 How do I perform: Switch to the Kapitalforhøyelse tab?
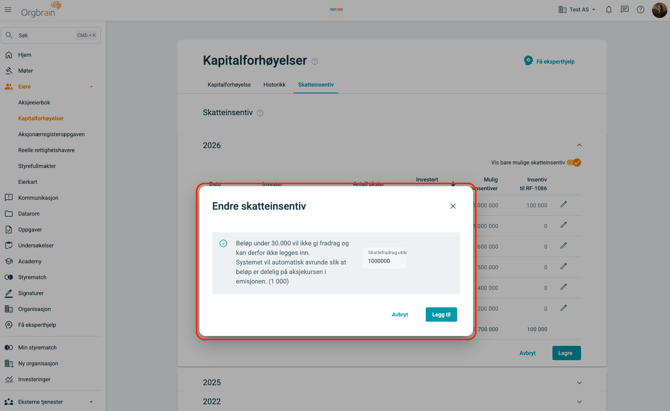[x=229, y=85]
